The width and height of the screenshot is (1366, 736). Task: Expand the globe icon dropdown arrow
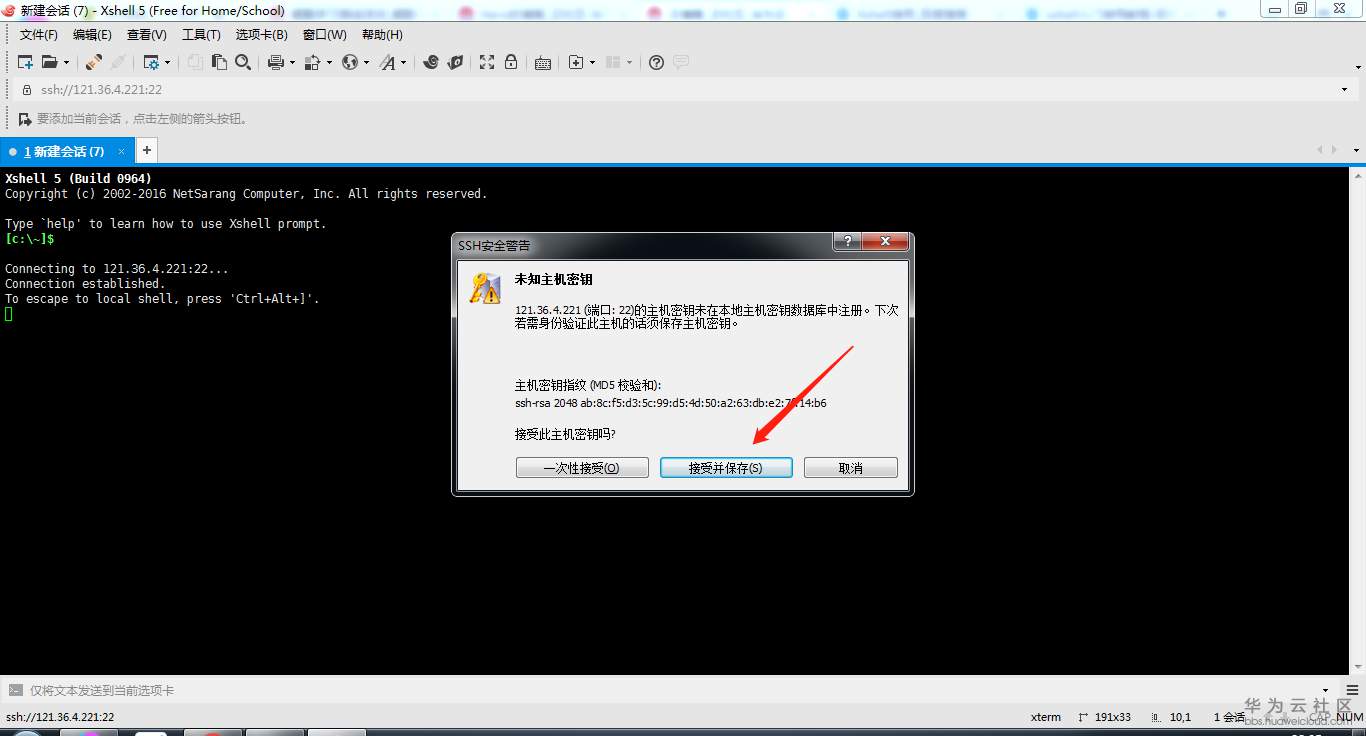[x=366, y=62]
